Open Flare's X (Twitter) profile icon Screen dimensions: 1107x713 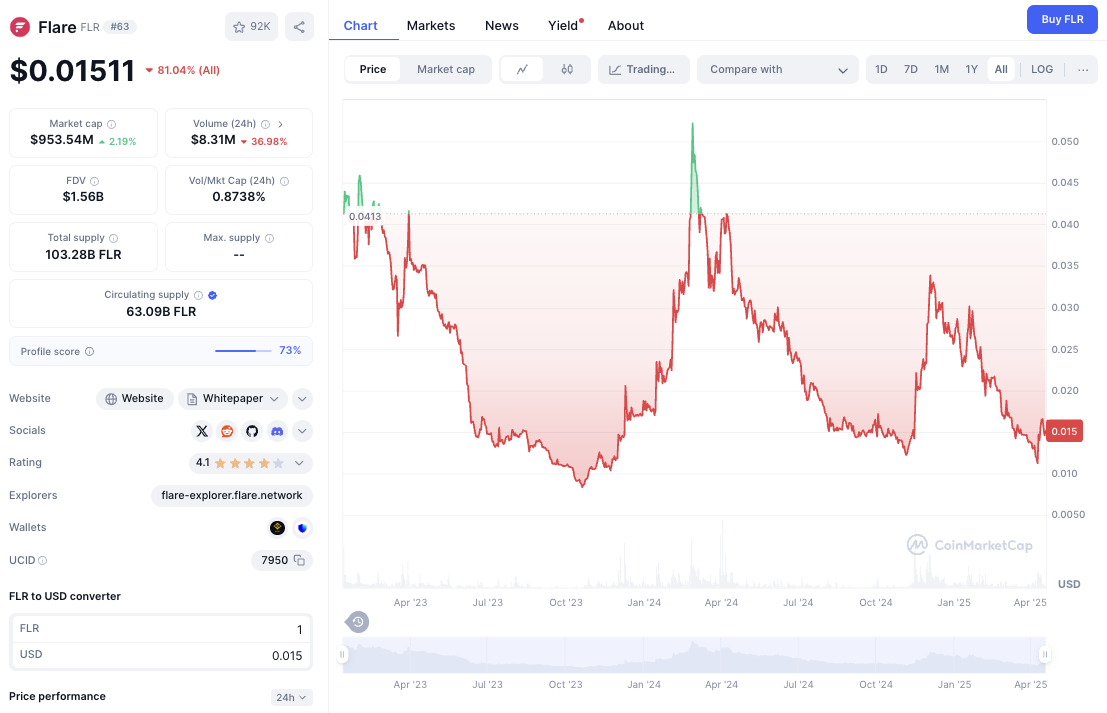click(202, 431)
